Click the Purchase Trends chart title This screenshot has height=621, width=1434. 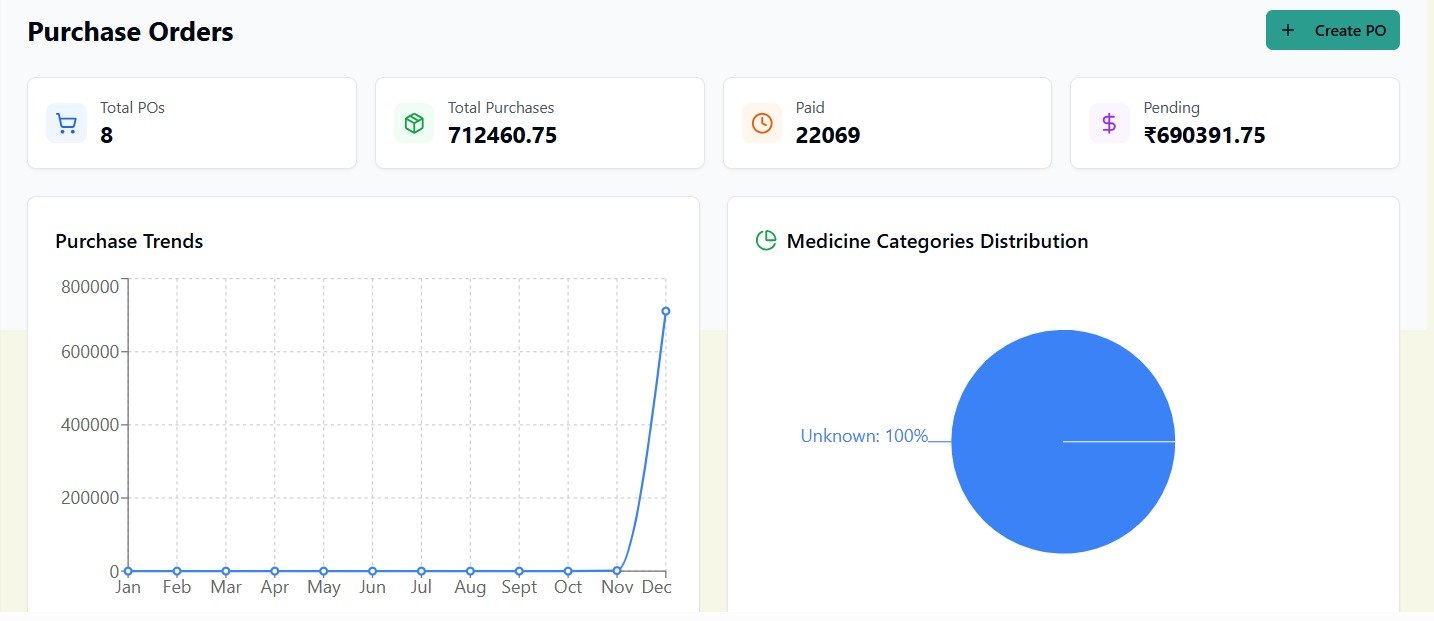coord(129,241)
